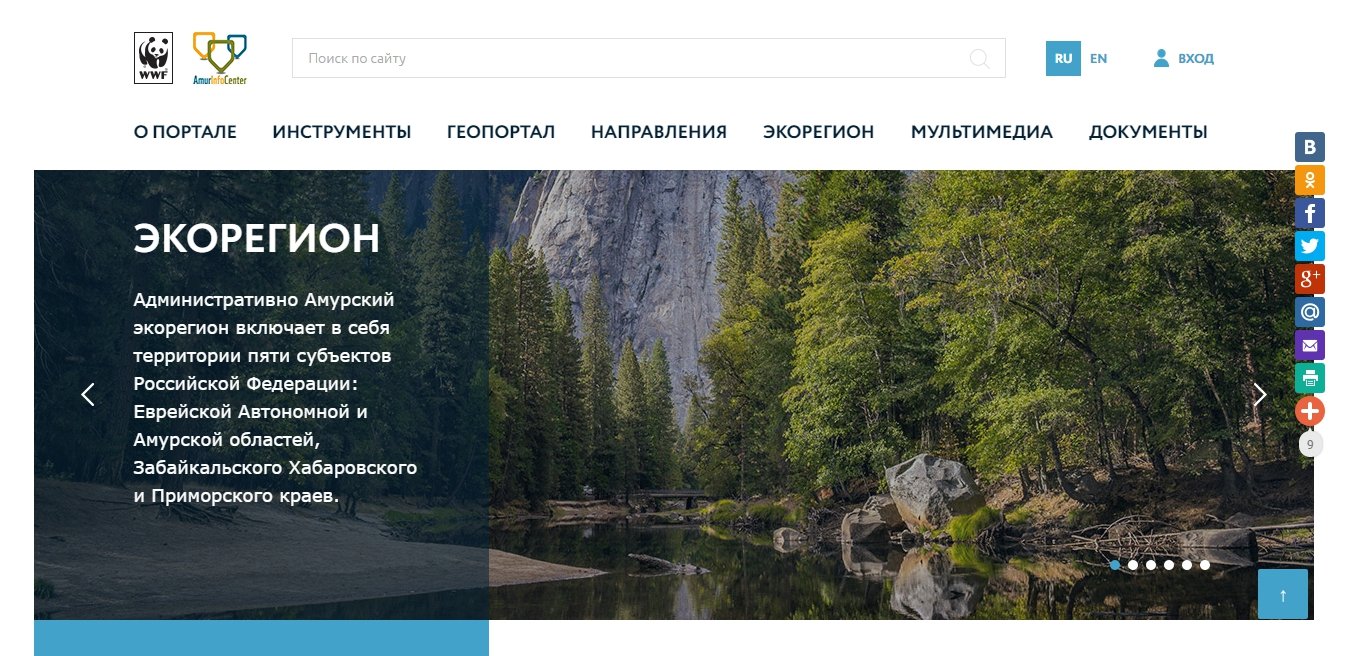Expand more sharing options plus icon
The image size is (1348, 656).
tap(1310, 411)
